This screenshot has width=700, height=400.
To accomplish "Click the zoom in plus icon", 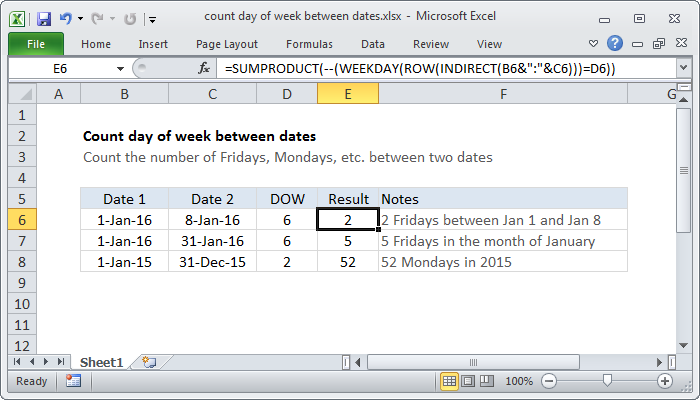I will pos(664,381).
